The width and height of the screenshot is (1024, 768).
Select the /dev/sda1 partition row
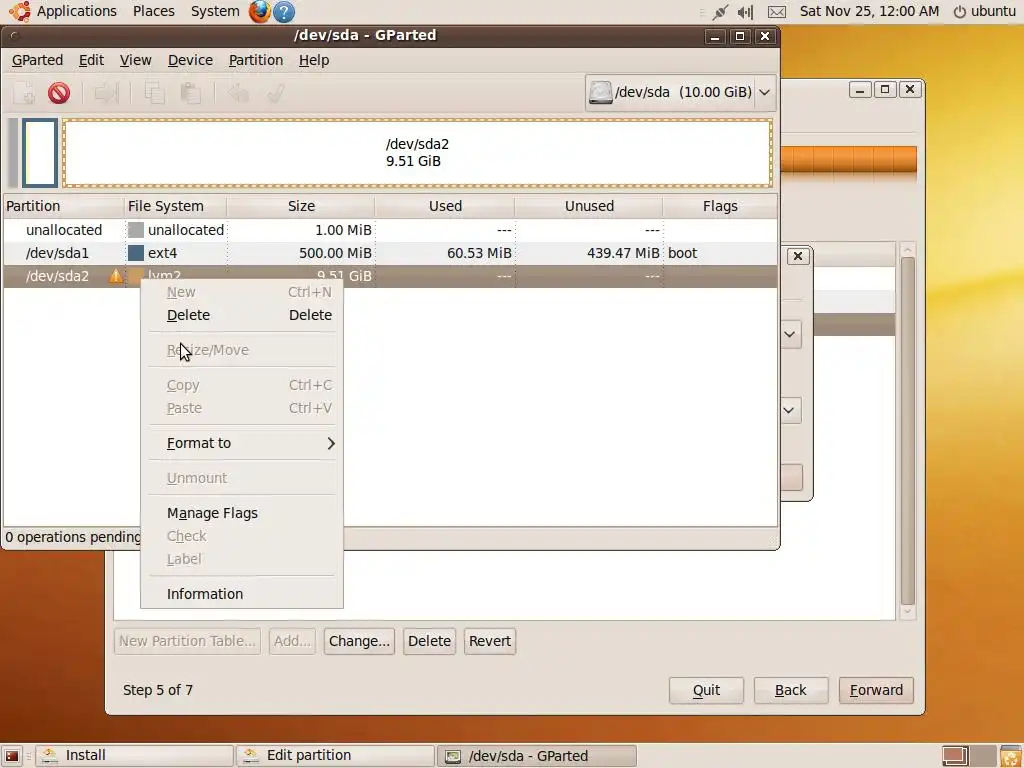point(391,253)
